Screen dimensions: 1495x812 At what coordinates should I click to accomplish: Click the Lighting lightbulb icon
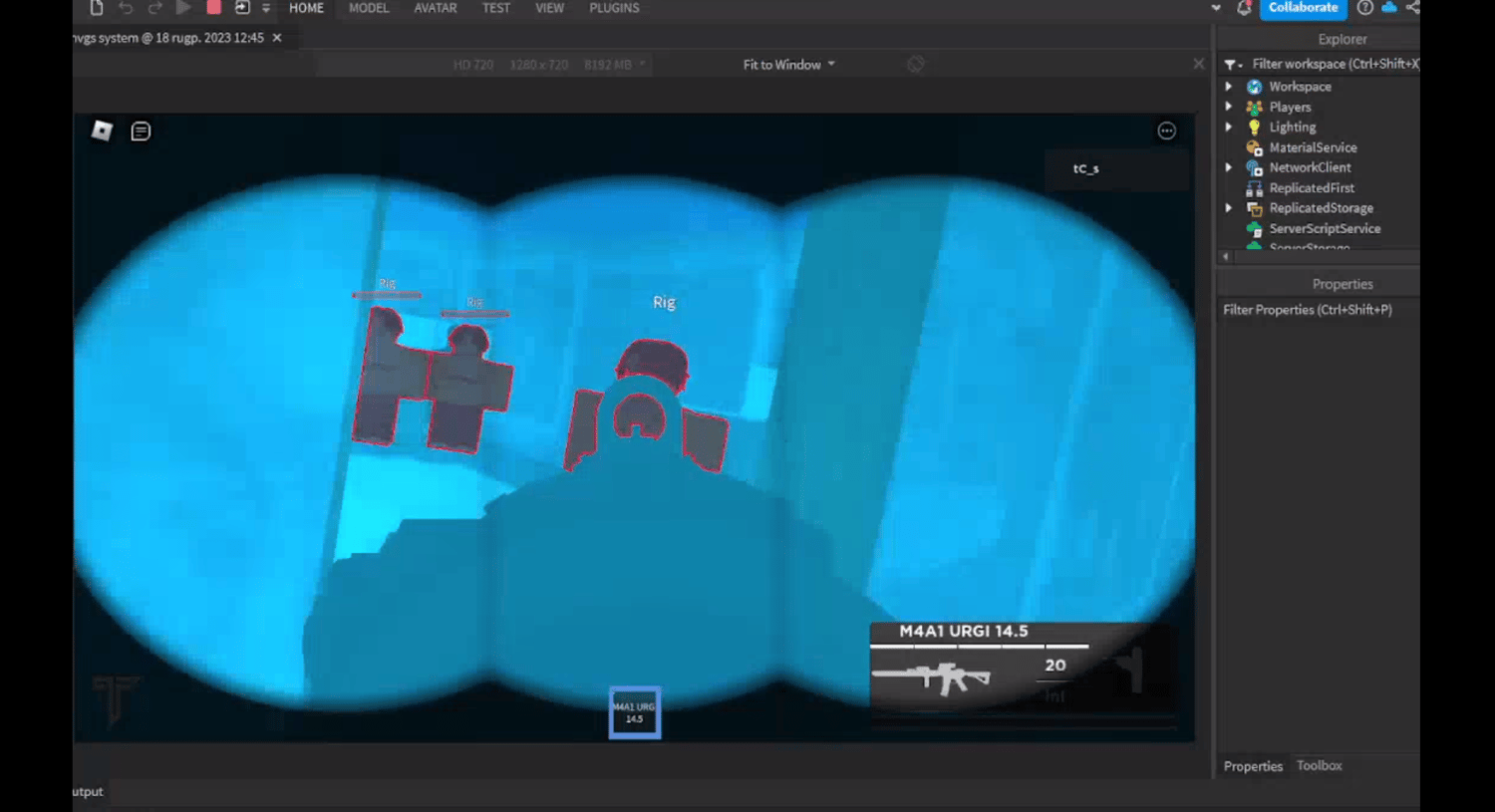1255,127
